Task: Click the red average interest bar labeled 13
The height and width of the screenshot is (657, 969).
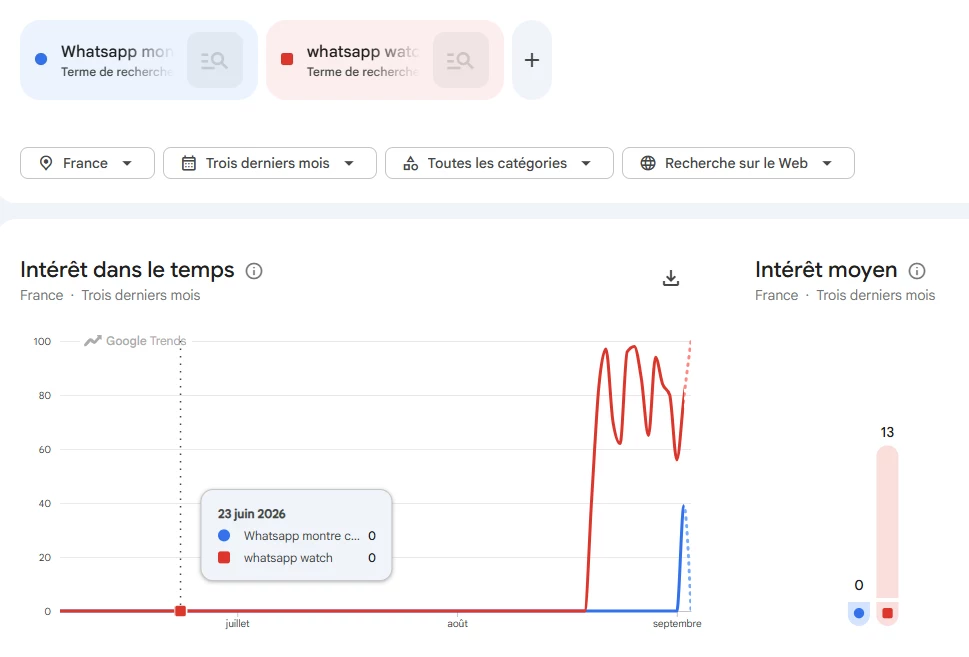Action: tap(887, 522)
